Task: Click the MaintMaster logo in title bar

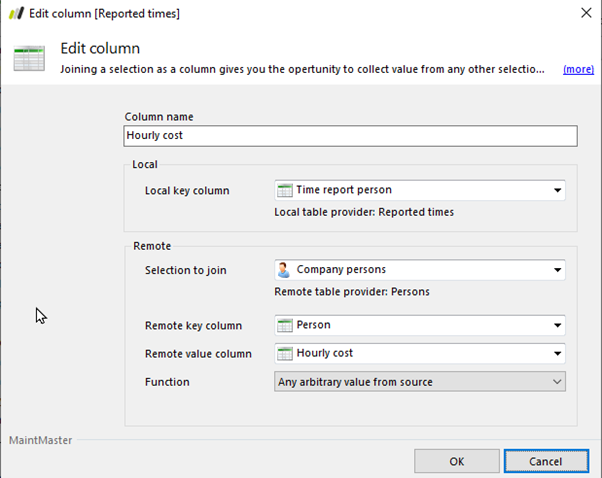Action: 17,13
